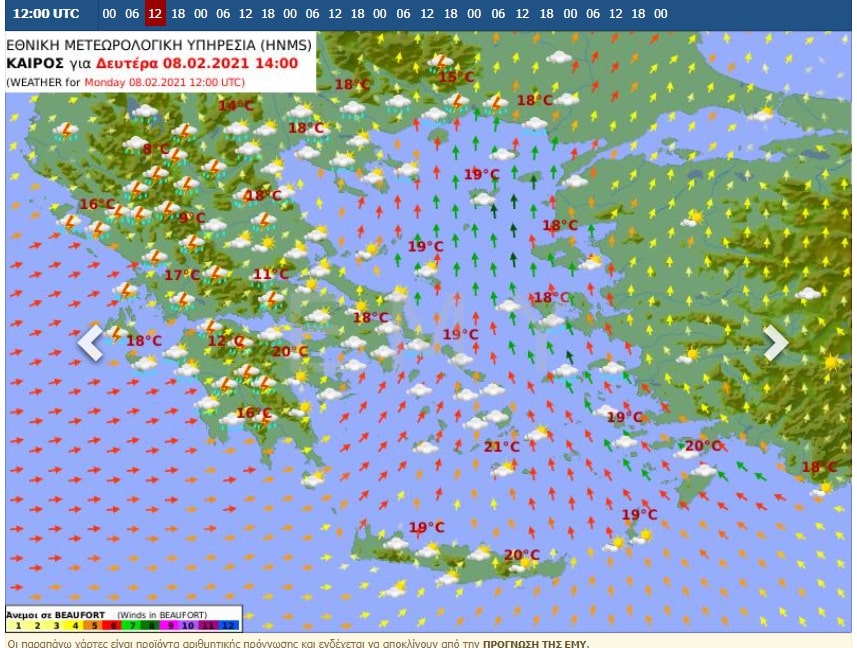Choose the 18 step right after highlighted 12
Image resolution: width=857 pixels, height=648 pixels.
click(178, 14)
